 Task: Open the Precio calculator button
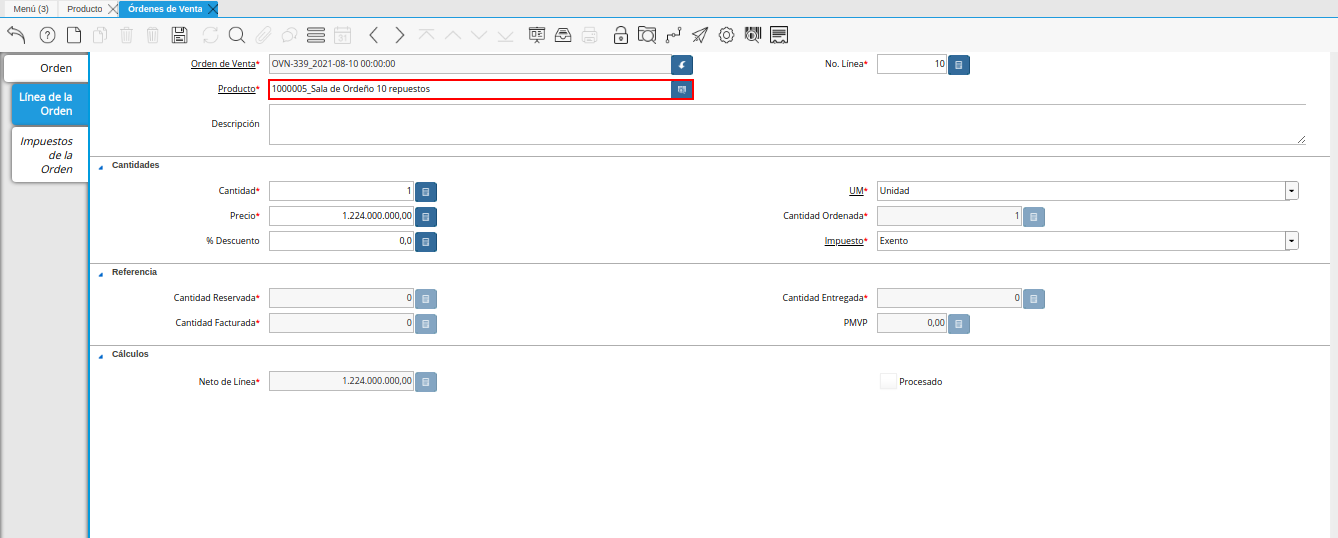pos(426,216)
